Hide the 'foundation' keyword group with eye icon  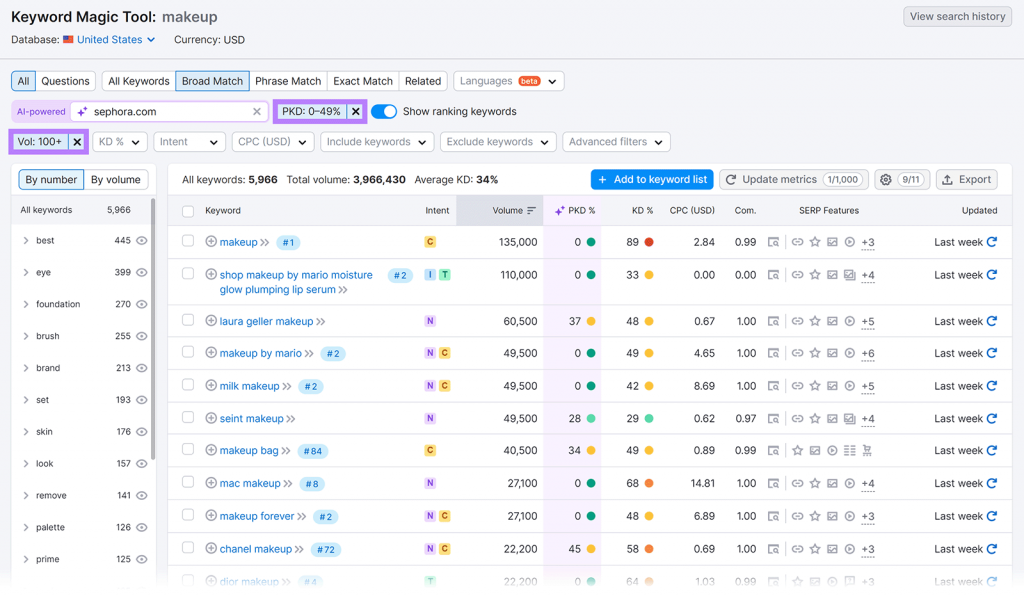pos(142,304)
